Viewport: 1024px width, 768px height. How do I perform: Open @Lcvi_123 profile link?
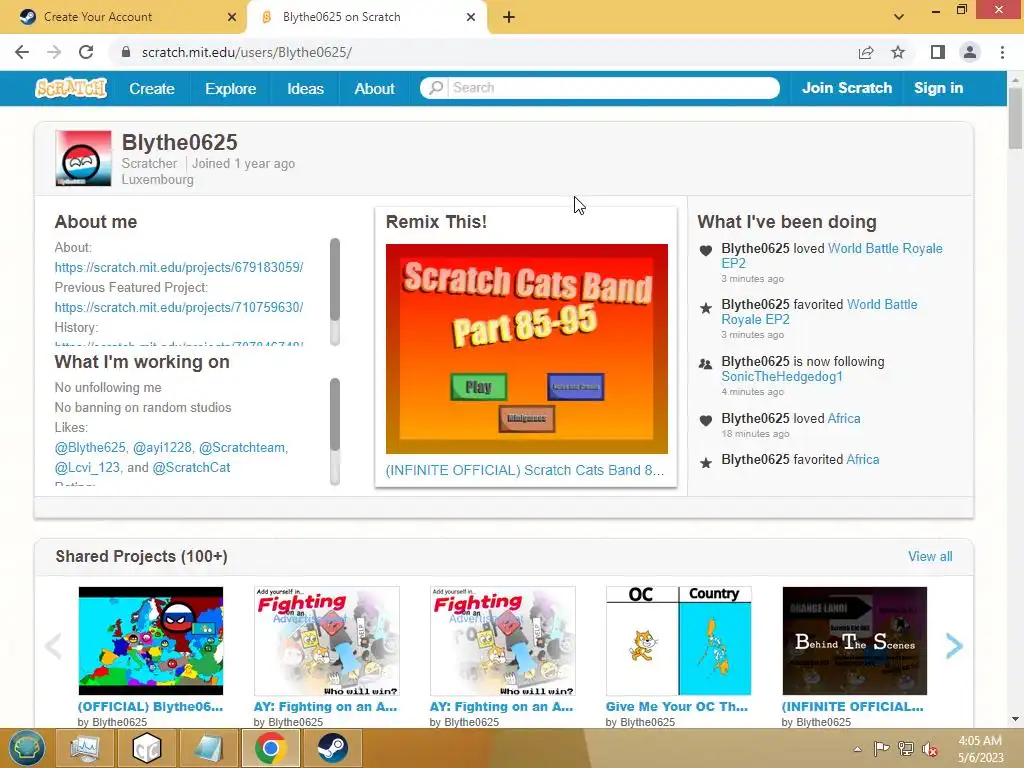pyautogui.click(x=88, y=468)
